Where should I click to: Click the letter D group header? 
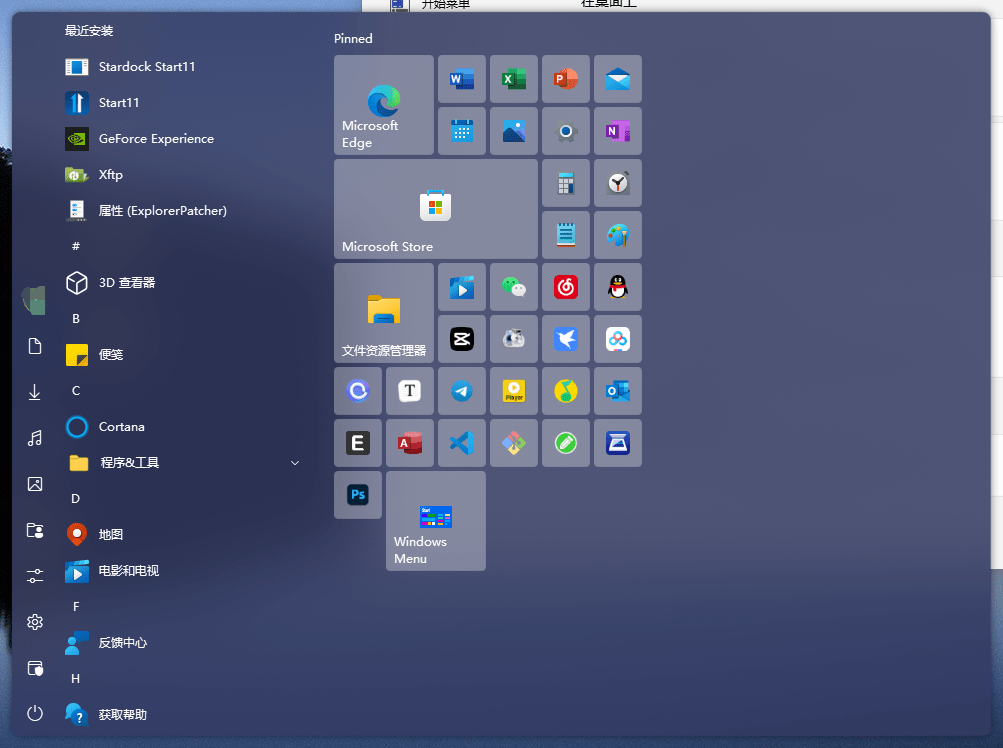tap(76, 498)
